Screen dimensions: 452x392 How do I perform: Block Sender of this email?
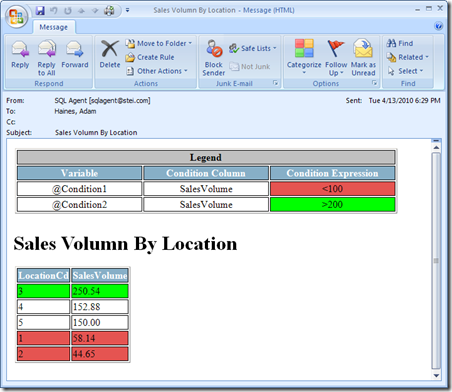pyautogui.click(x=214, y=58)
